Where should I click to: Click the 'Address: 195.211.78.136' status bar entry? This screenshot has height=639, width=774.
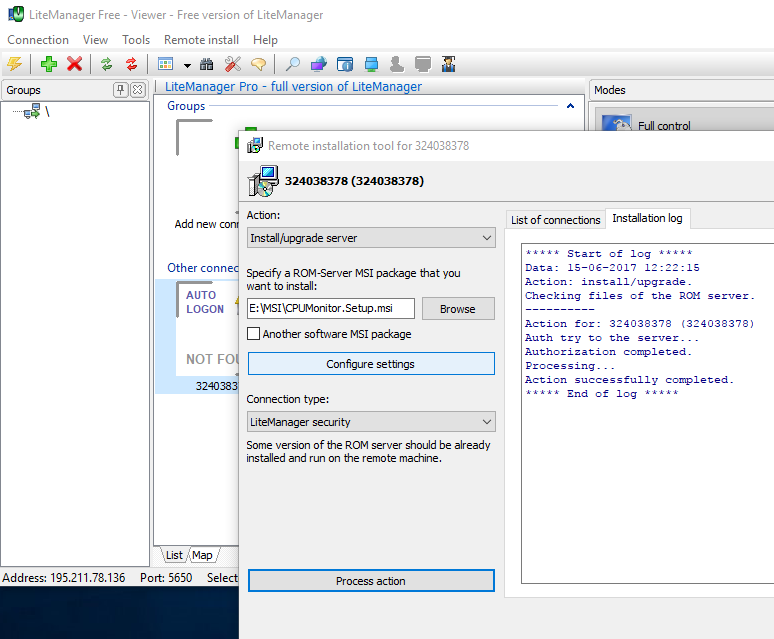coord(64,578)
